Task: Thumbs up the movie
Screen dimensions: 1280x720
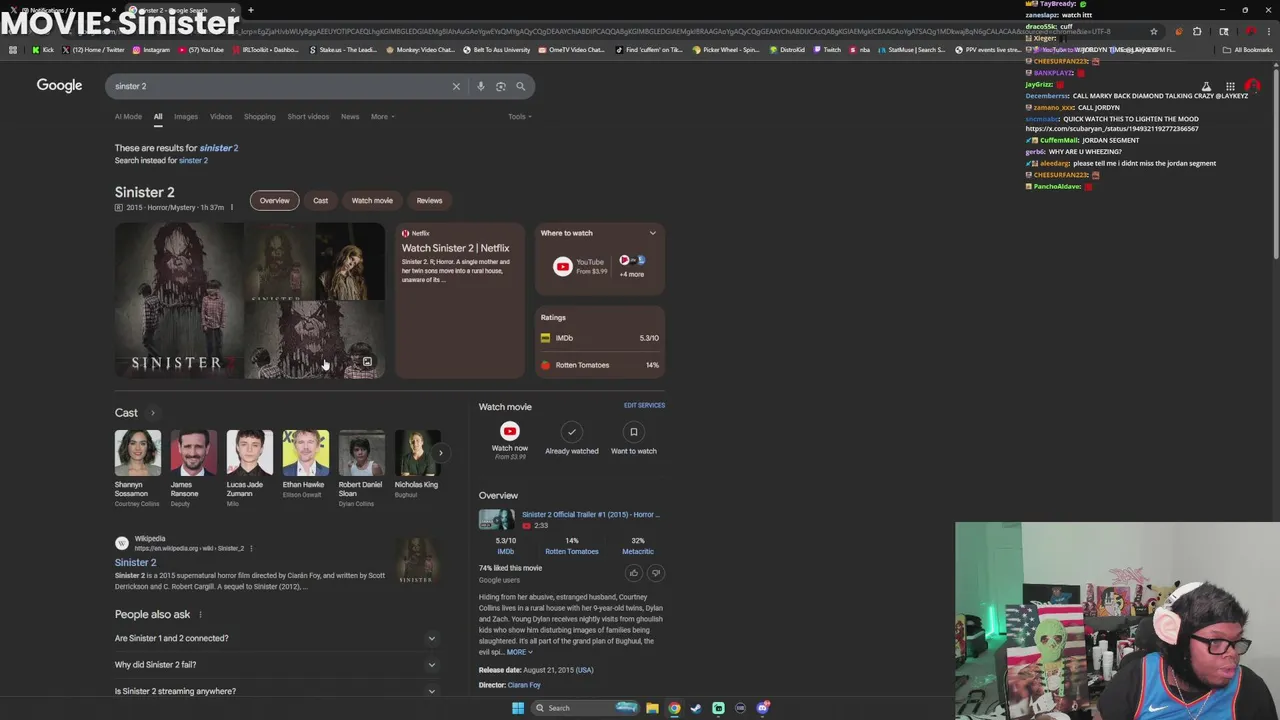Action: tap(633, 573)
